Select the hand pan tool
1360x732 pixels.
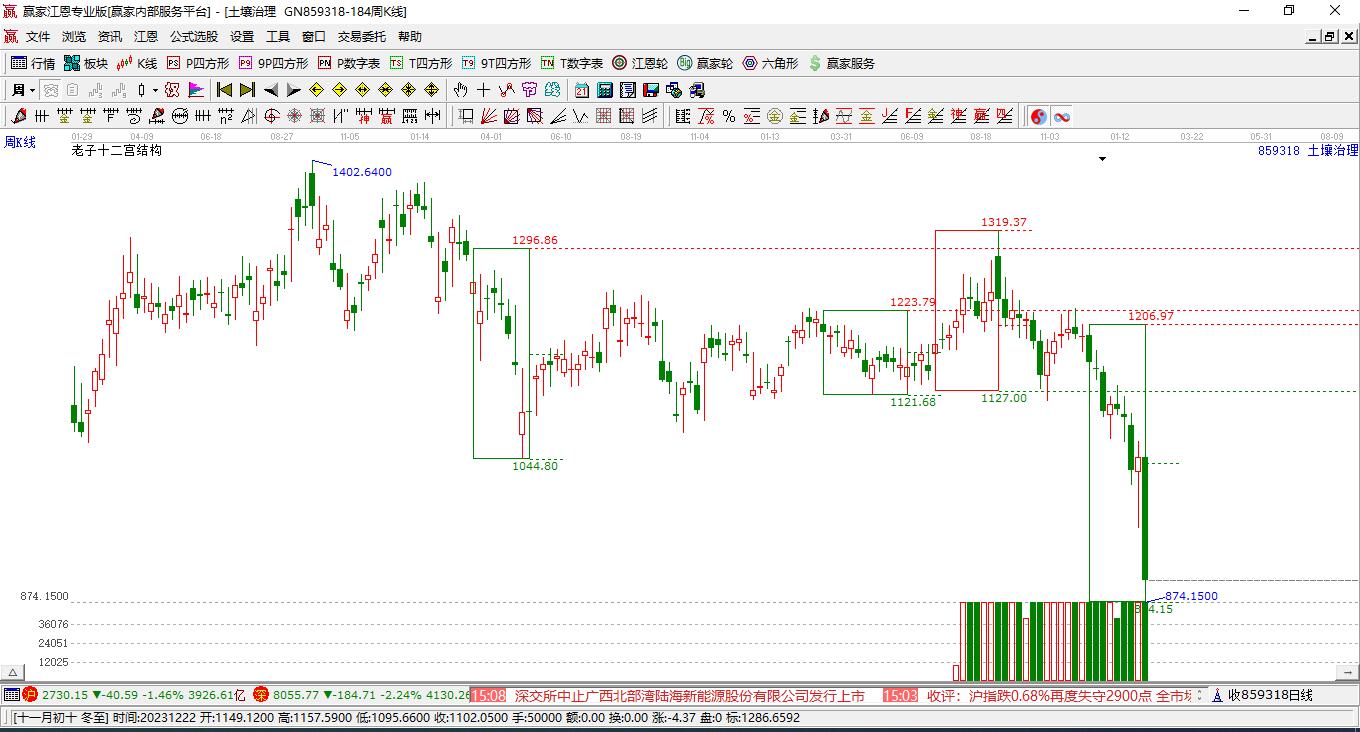[461, 90]
